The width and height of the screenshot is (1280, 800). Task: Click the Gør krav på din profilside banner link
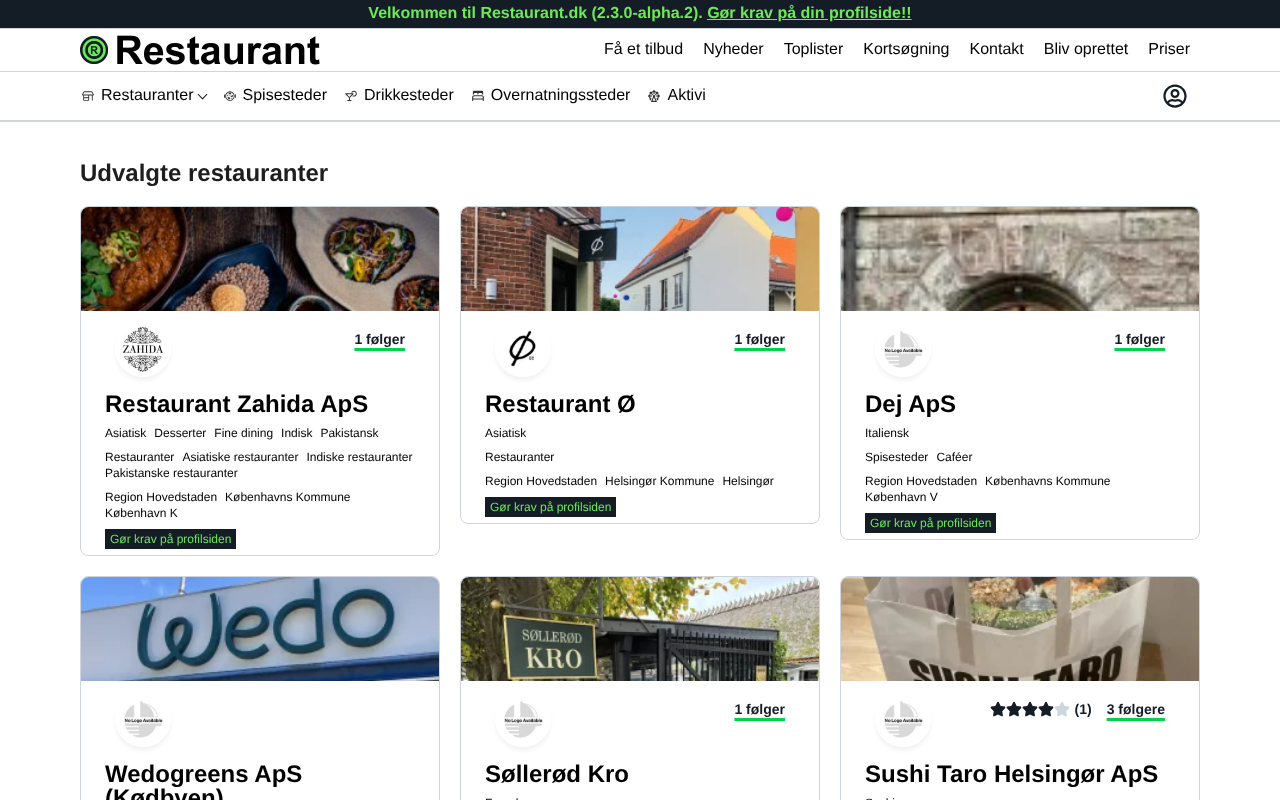[x=809, y=13]
